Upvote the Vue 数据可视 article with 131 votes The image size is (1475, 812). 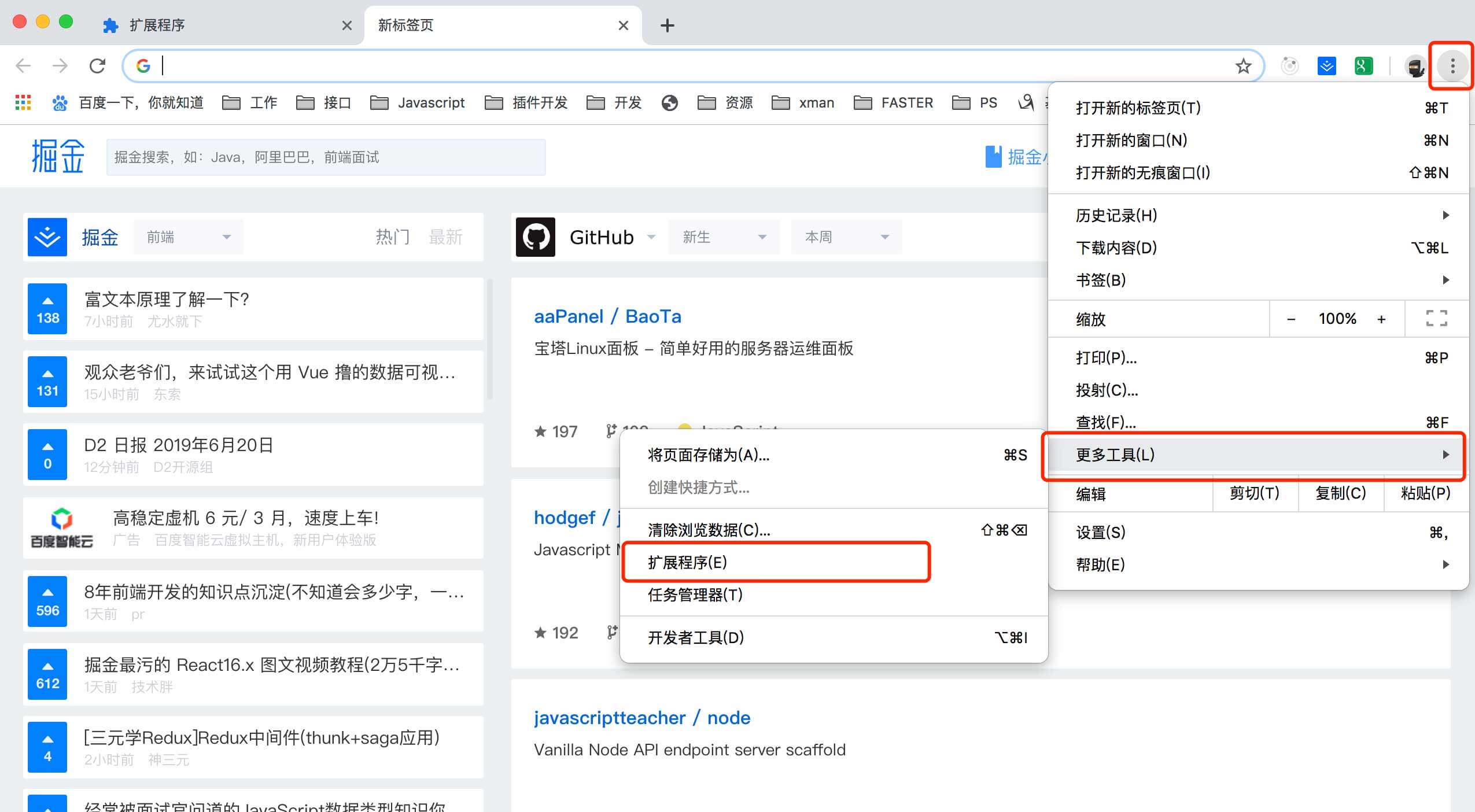[47, 382]
